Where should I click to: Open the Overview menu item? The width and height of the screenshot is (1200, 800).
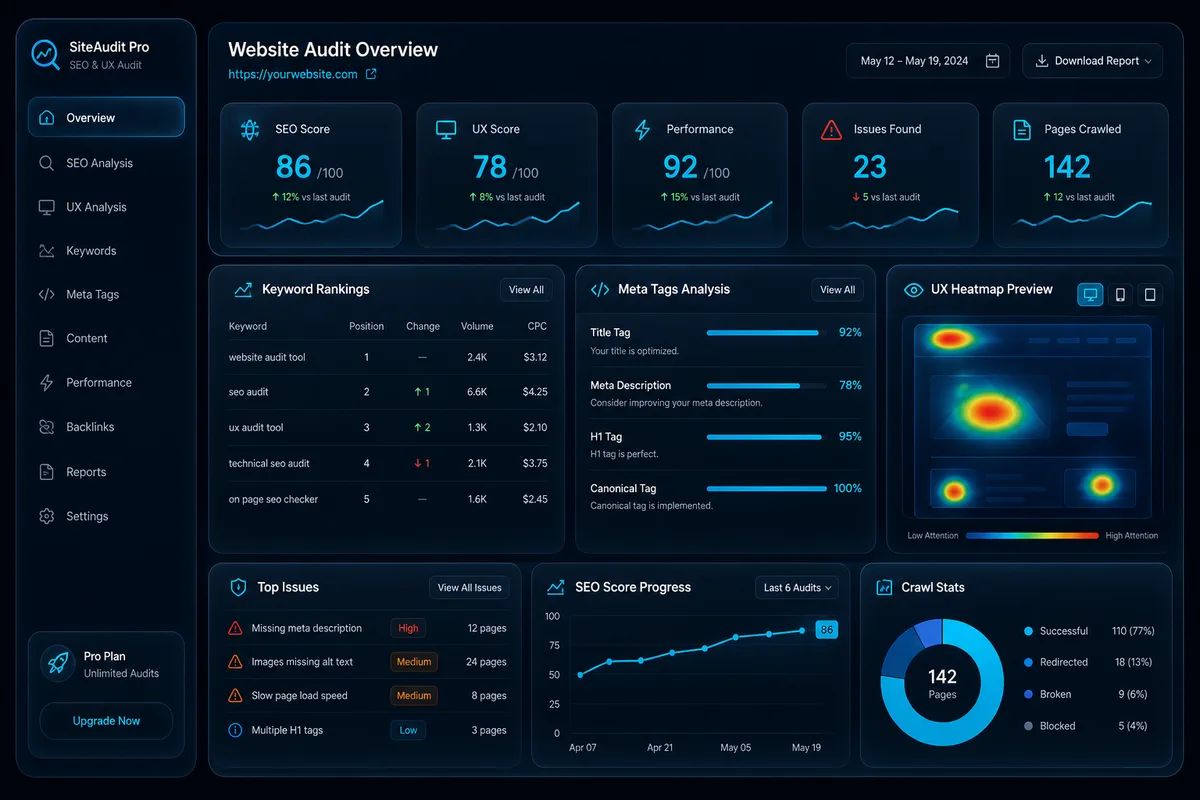click(106, 117)
